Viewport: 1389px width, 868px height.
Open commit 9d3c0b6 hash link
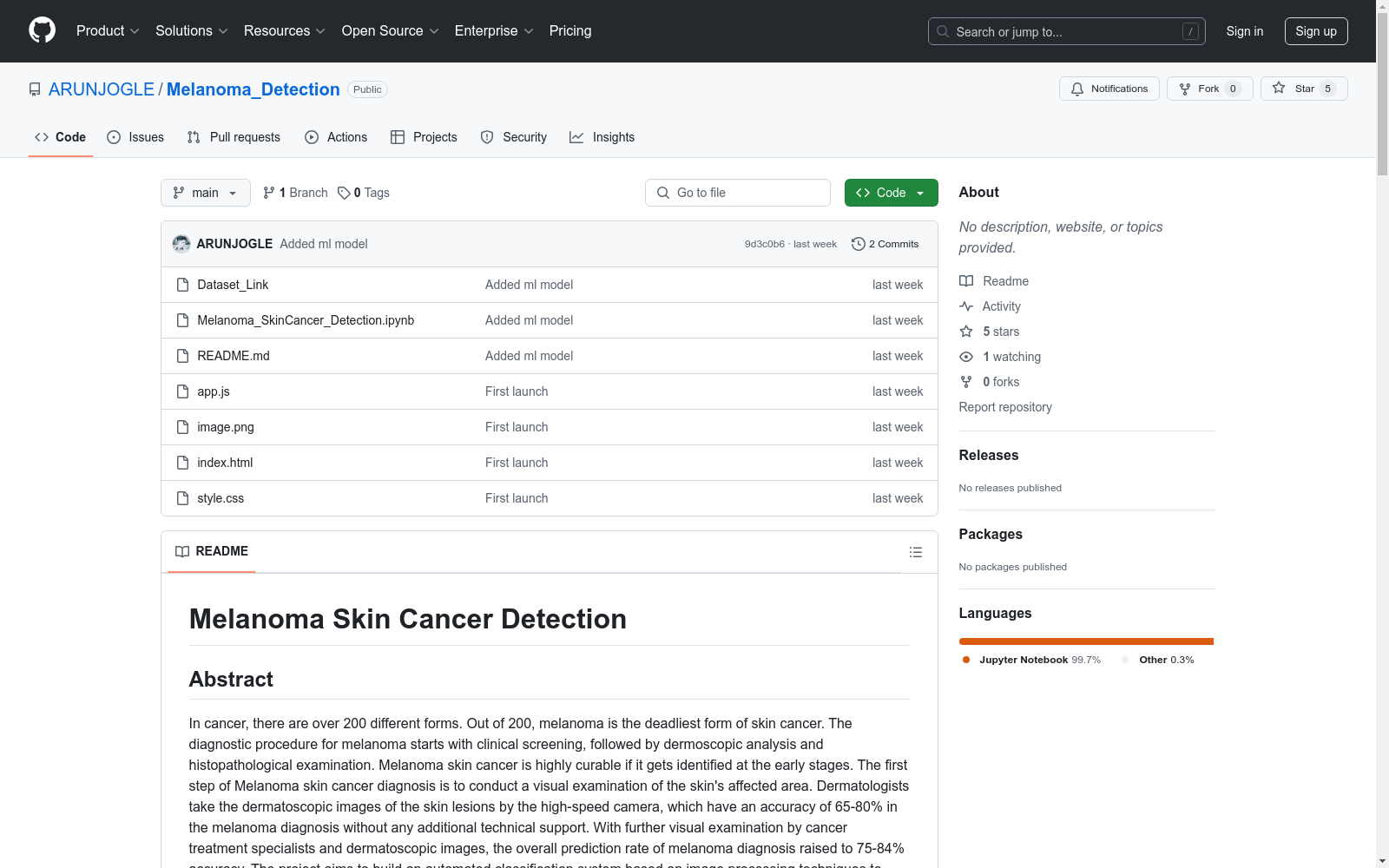coord(765,244)
